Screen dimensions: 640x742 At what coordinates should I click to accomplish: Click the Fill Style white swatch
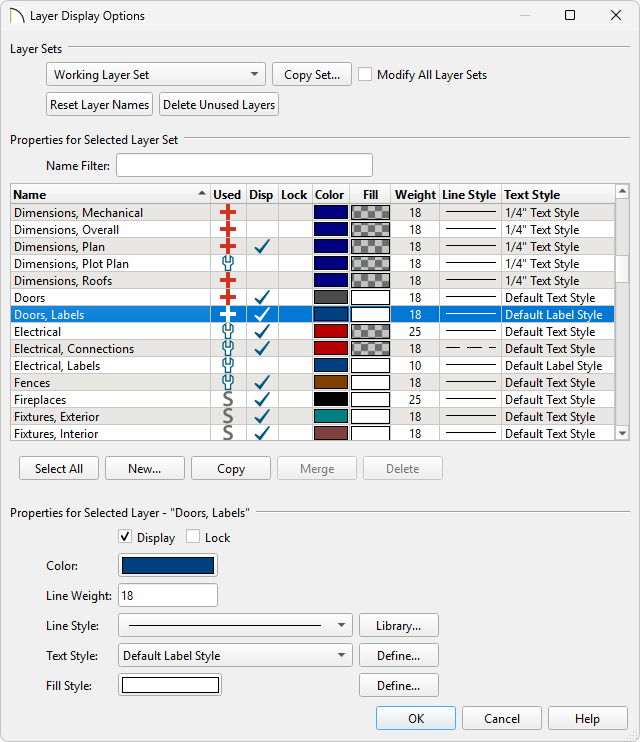click(x=170, y=685)
